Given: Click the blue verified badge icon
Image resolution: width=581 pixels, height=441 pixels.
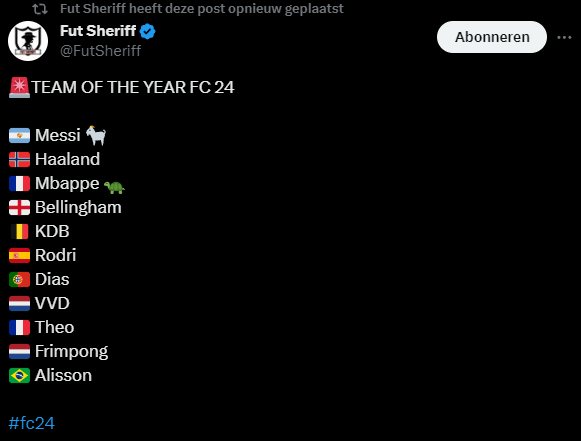Looking at the screenshot, I should pyautogui.click(x=147, y=31).
